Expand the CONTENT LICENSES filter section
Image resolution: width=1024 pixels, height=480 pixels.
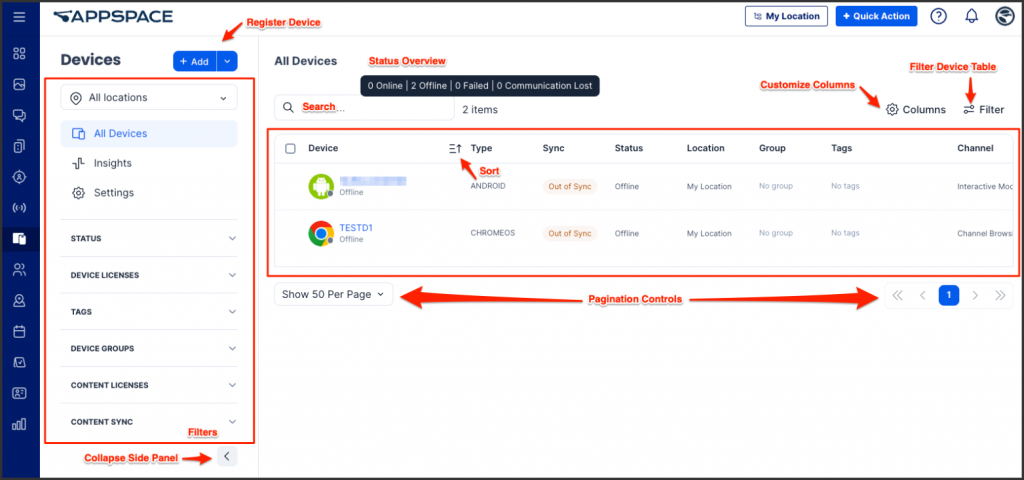(x=153, y=385)
